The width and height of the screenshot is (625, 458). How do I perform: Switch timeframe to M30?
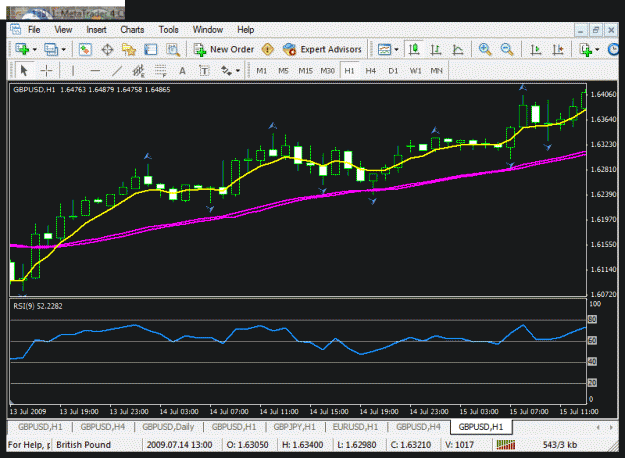[327, 71]
